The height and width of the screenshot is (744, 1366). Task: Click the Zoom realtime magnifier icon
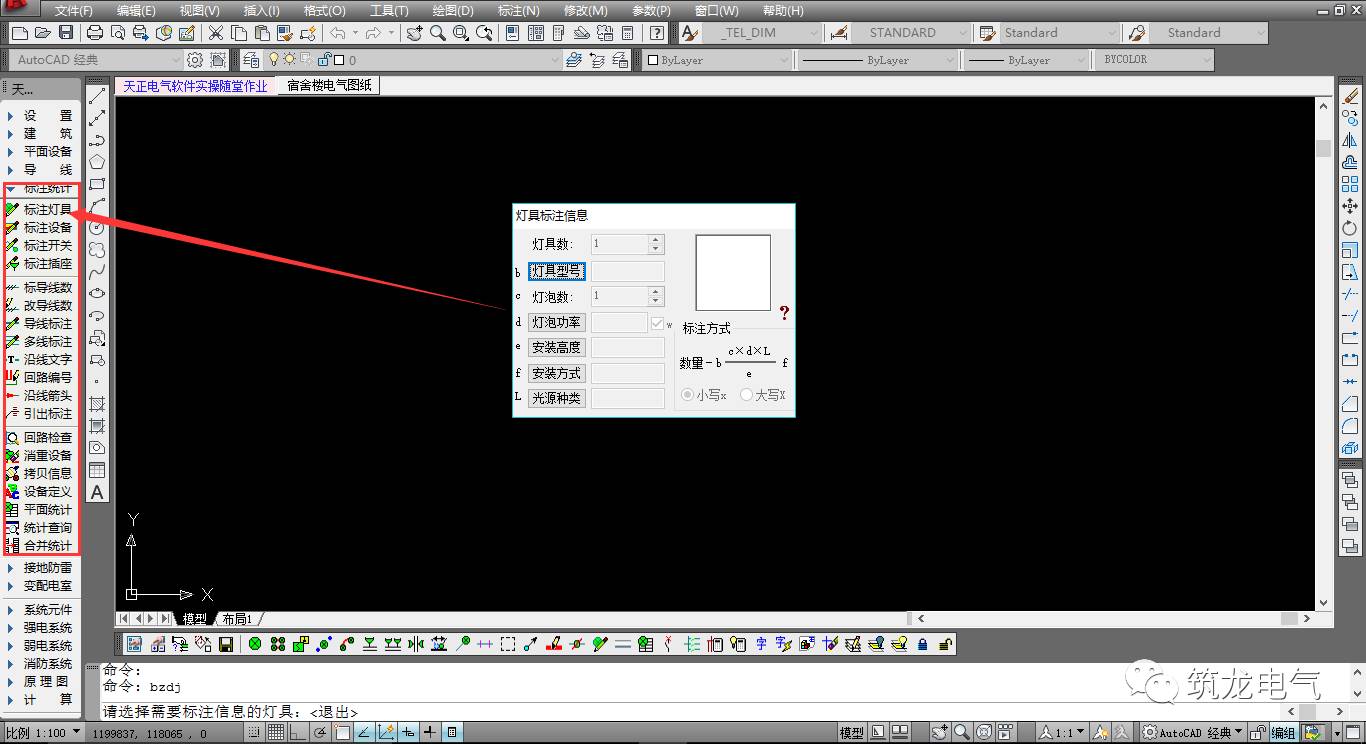[x=437, y=33]
